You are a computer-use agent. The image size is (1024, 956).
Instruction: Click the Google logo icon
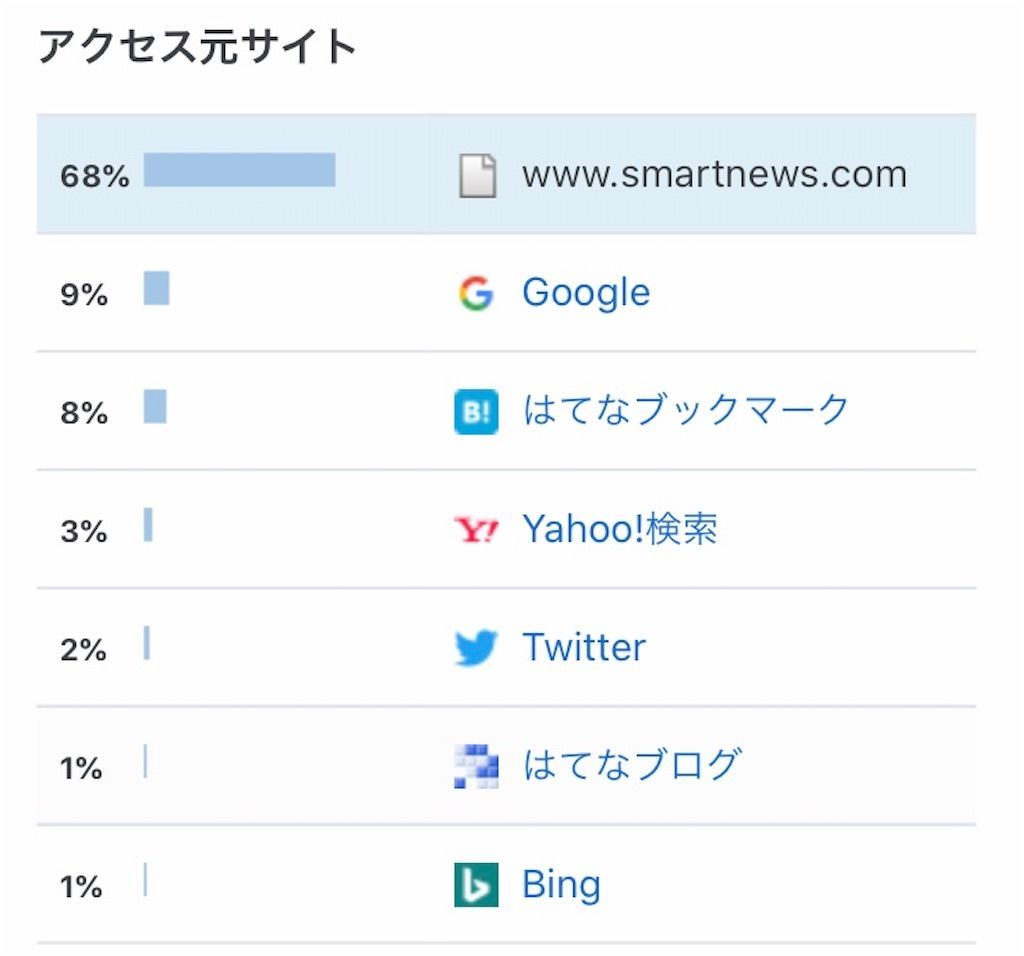point(476,293)
